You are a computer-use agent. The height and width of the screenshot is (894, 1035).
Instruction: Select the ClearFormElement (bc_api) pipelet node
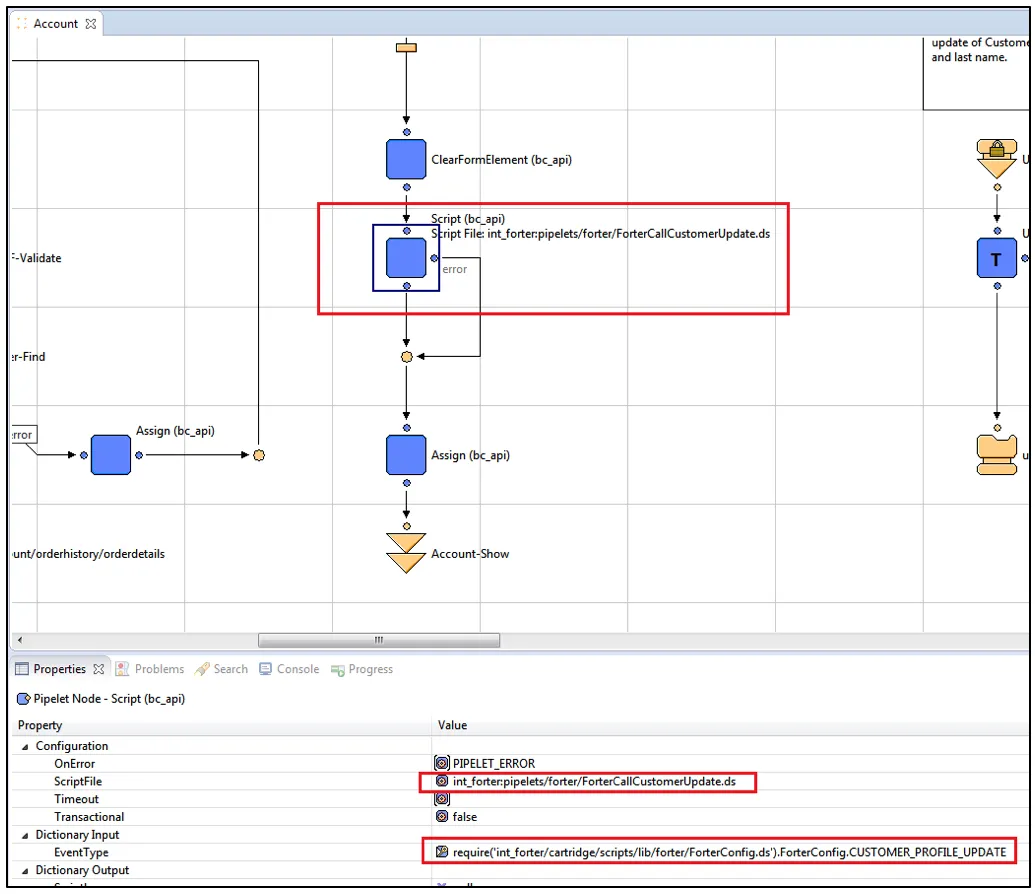406,159
